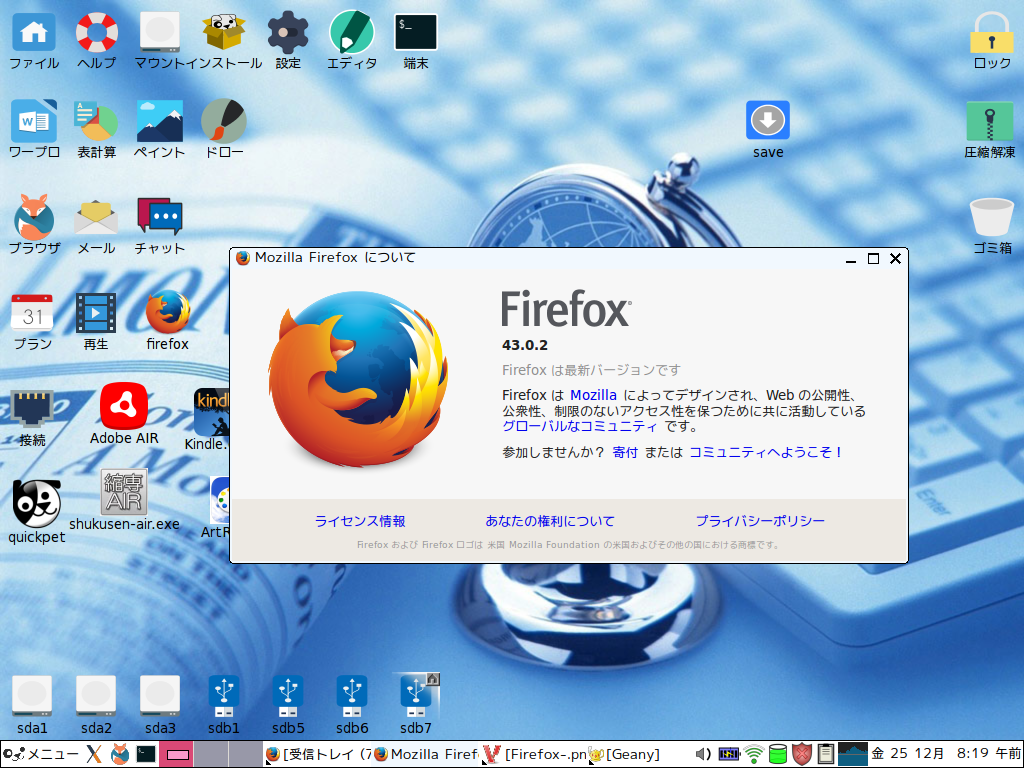Open the sda1 drive icon
The height and width of the screenshot is (768, 1024).
point(32,696)
